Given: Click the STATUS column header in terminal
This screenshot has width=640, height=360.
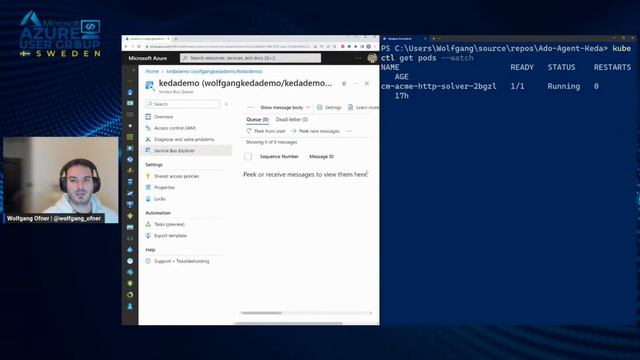Looking at the screenshot, I should [561, 67].
